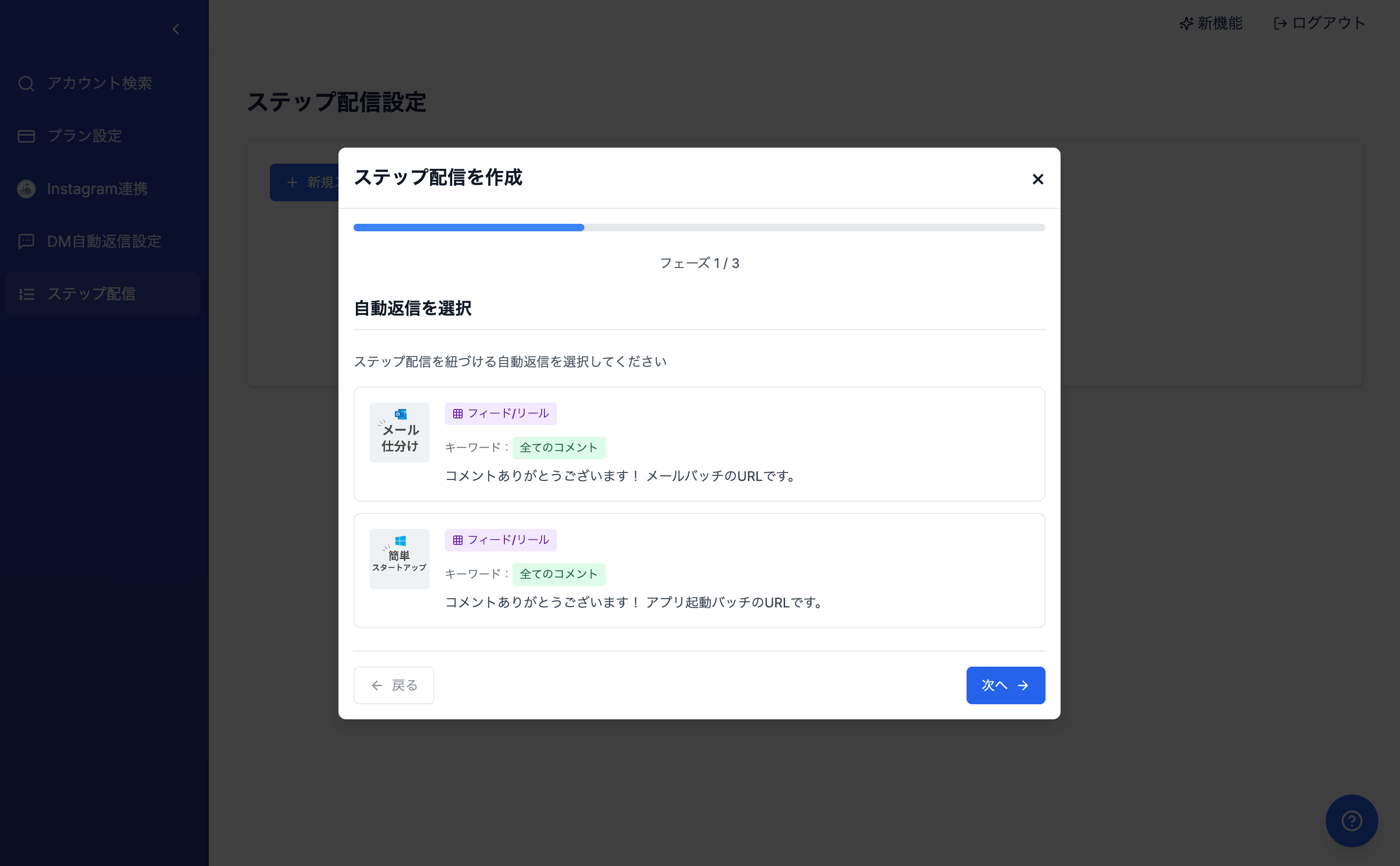Click the プラン設定 card icon

click(26, 136)
